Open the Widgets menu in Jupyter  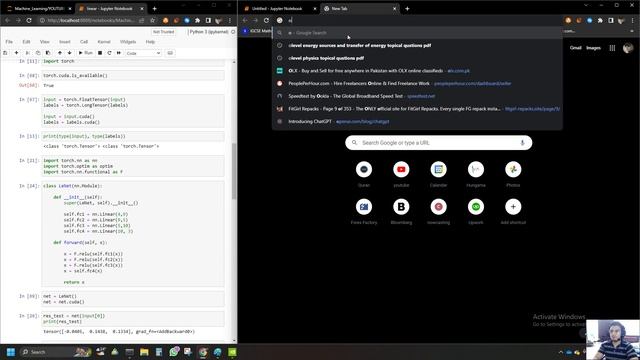(x=128, y=42)
